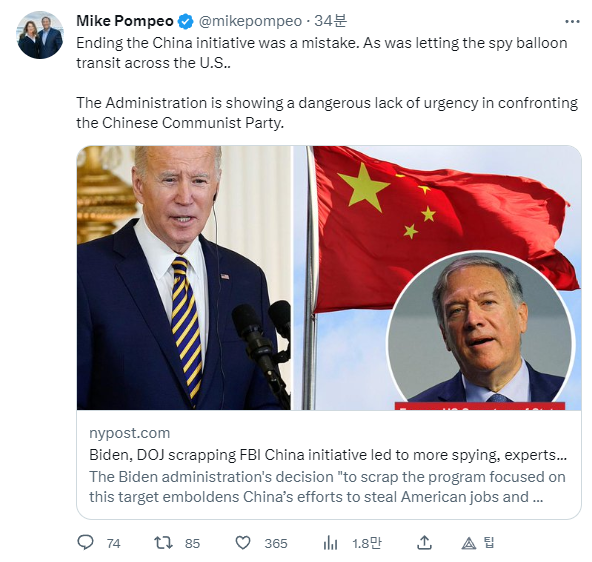Image resolution: width=592 pixels, height=562 pixels.
Task: Click the Biden photo in link preview
Action: pos(184,277)
